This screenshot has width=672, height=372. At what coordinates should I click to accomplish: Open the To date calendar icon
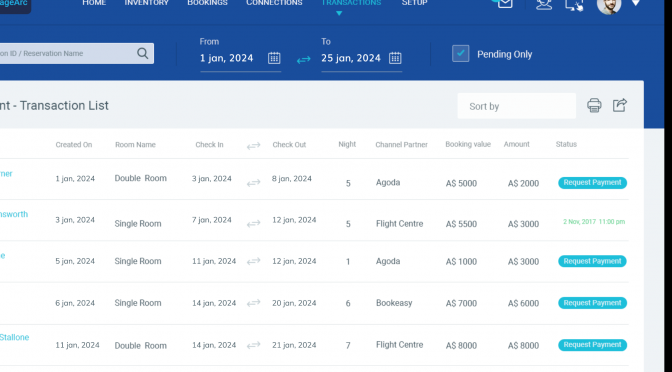coord(395,58)
